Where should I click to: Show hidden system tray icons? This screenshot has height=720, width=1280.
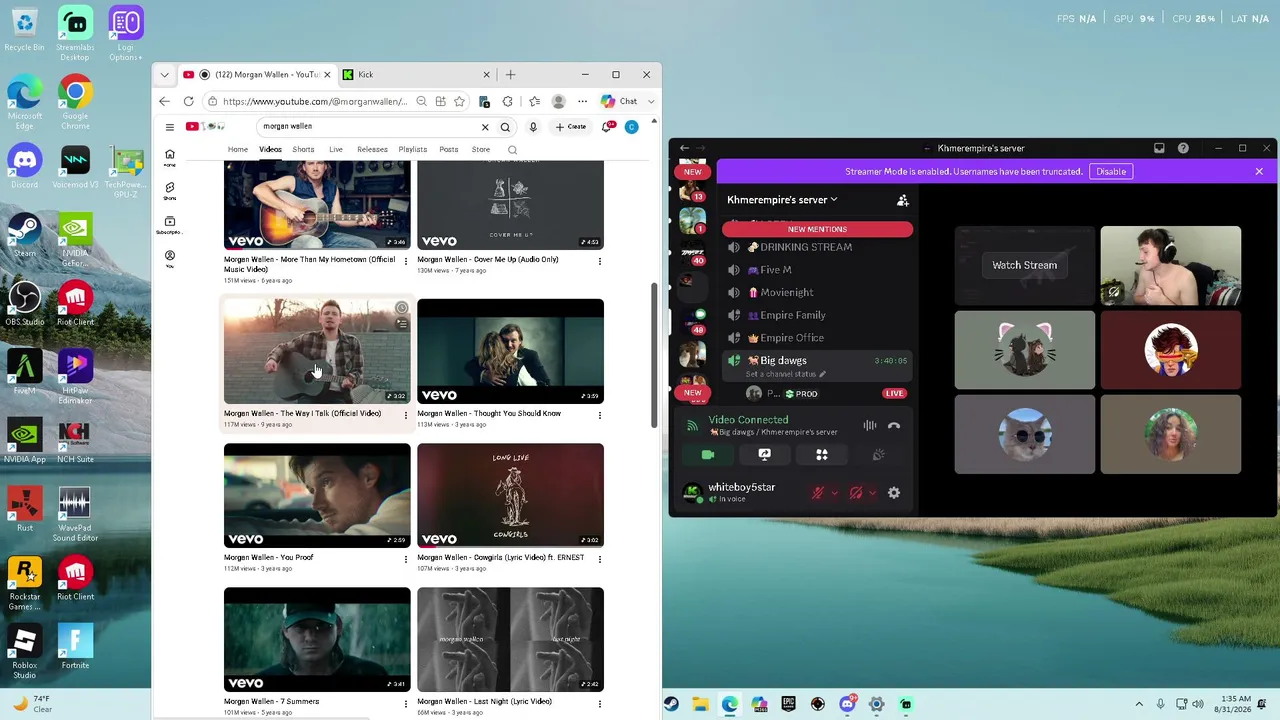pyautogui.click(x=1139, y=705)
